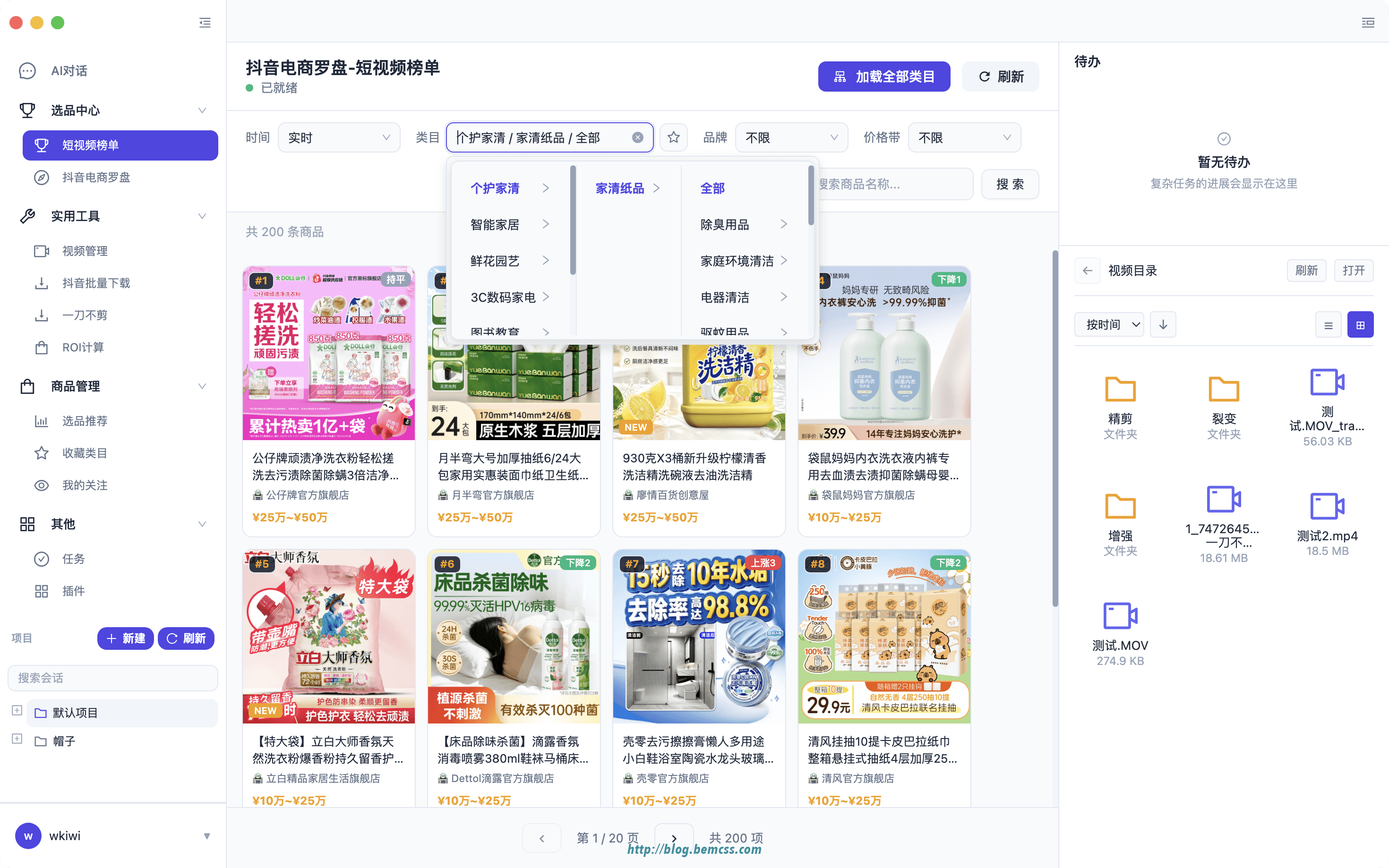Switch the video directory to grid view
This screenshot has height=868, width=1389.
1360,325
